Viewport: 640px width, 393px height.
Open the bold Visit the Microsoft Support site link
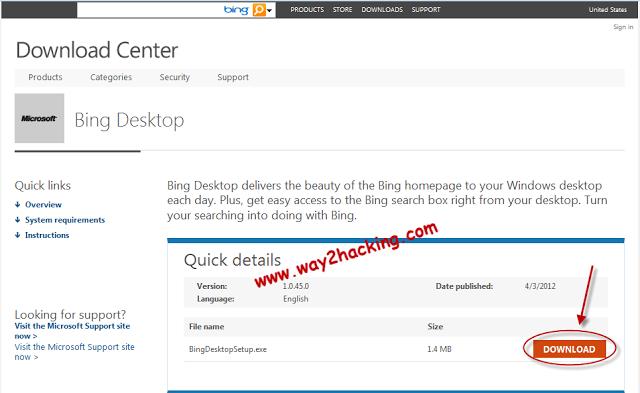coord(72,331)
